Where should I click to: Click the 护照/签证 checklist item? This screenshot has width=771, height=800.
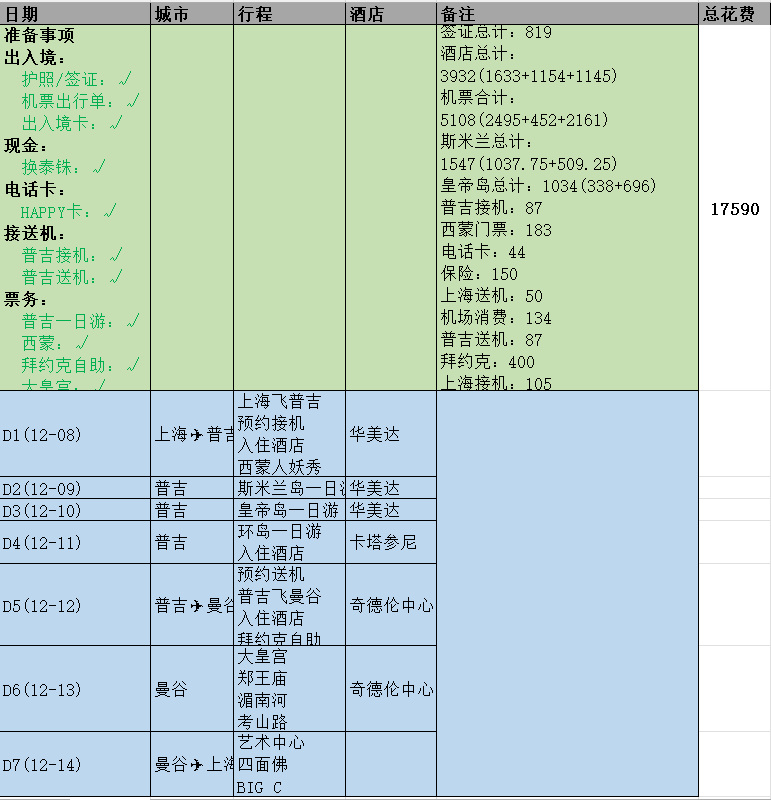76,79
